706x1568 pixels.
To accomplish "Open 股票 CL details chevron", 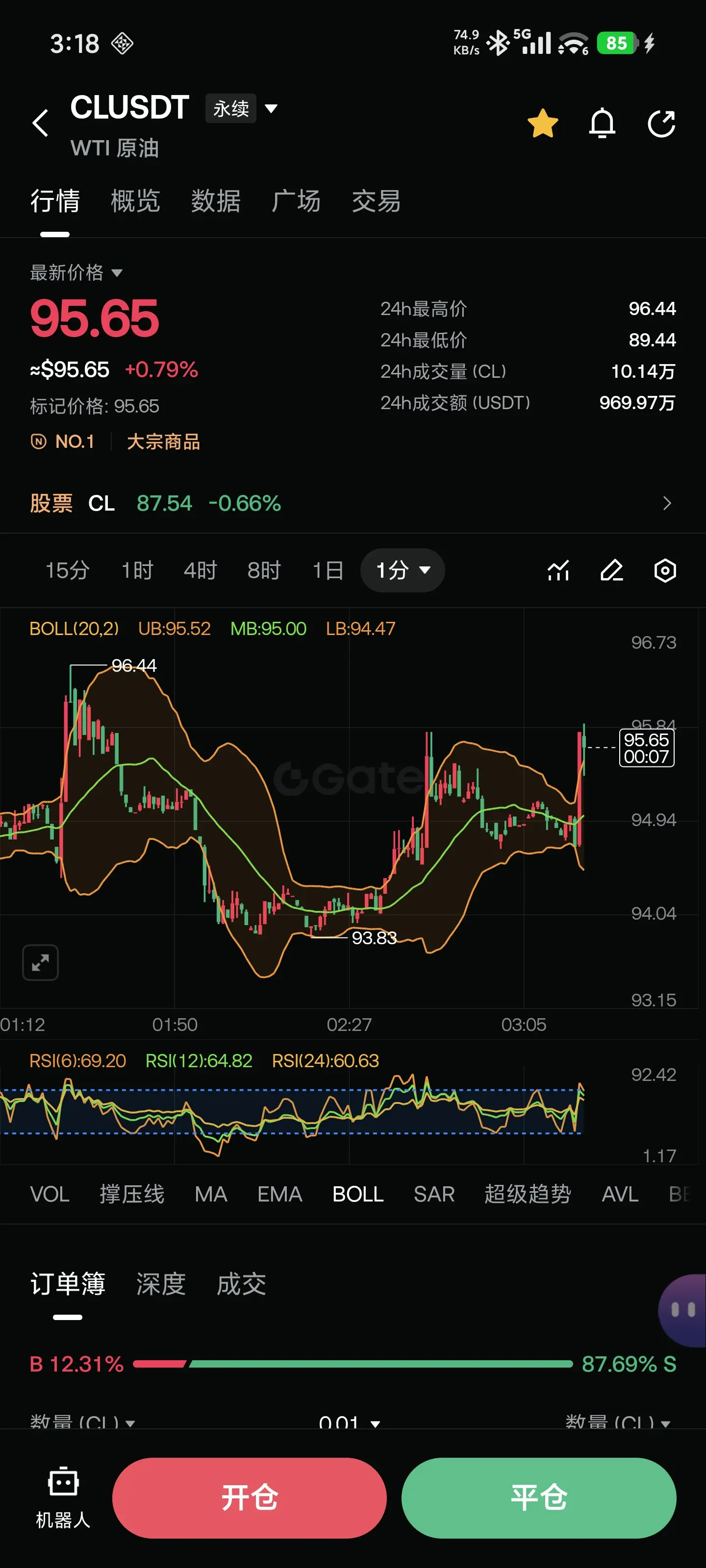I will (666, 503).
